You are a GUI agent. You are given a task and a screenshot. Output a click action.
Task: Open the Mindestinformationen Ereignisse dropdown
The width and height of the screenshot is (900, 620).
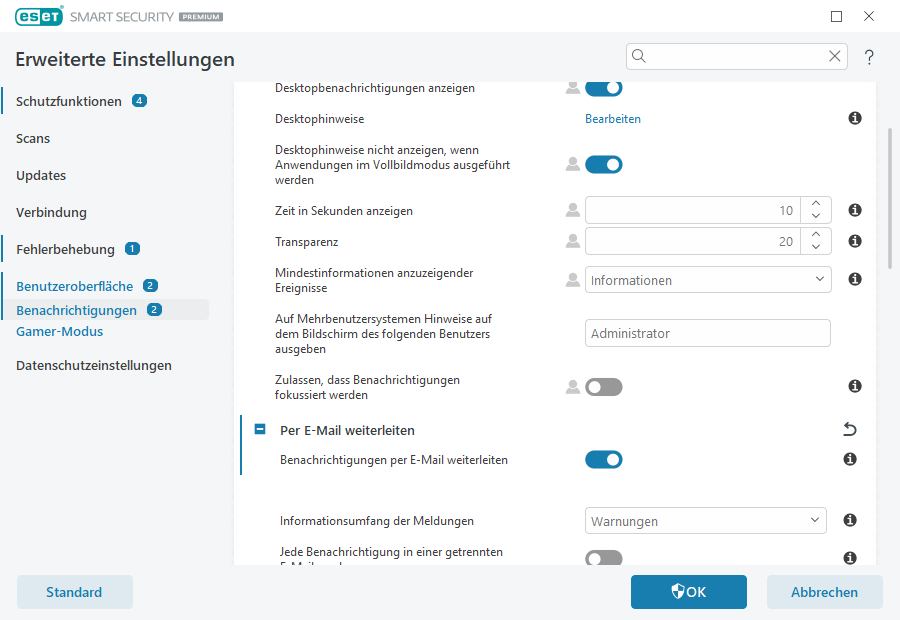pos(707,279)
